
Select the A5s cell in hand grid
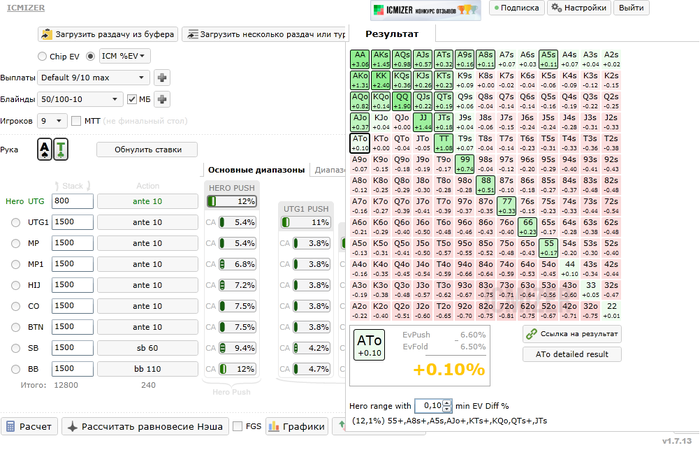(548, 59)
